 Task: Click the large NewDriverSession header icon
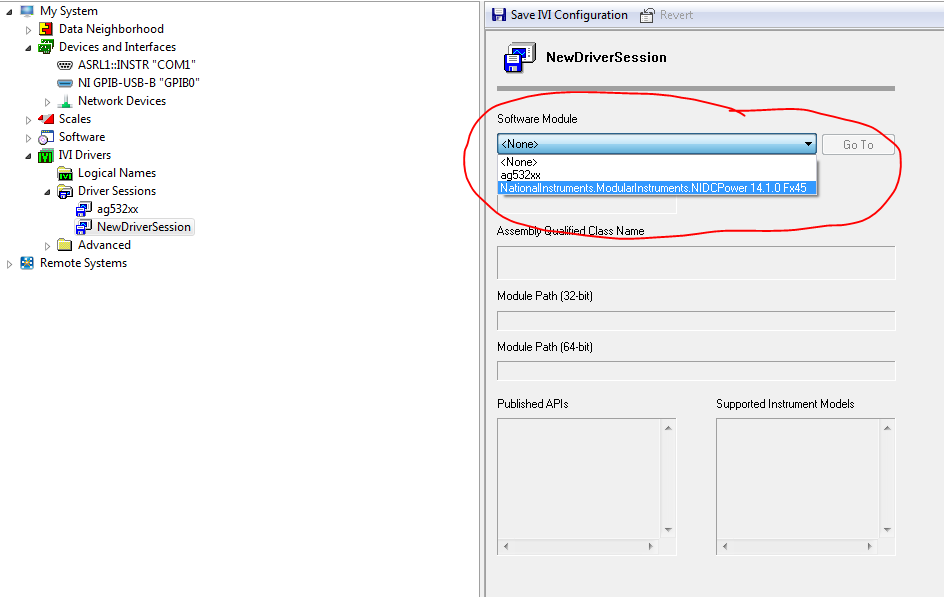point(520,58)
